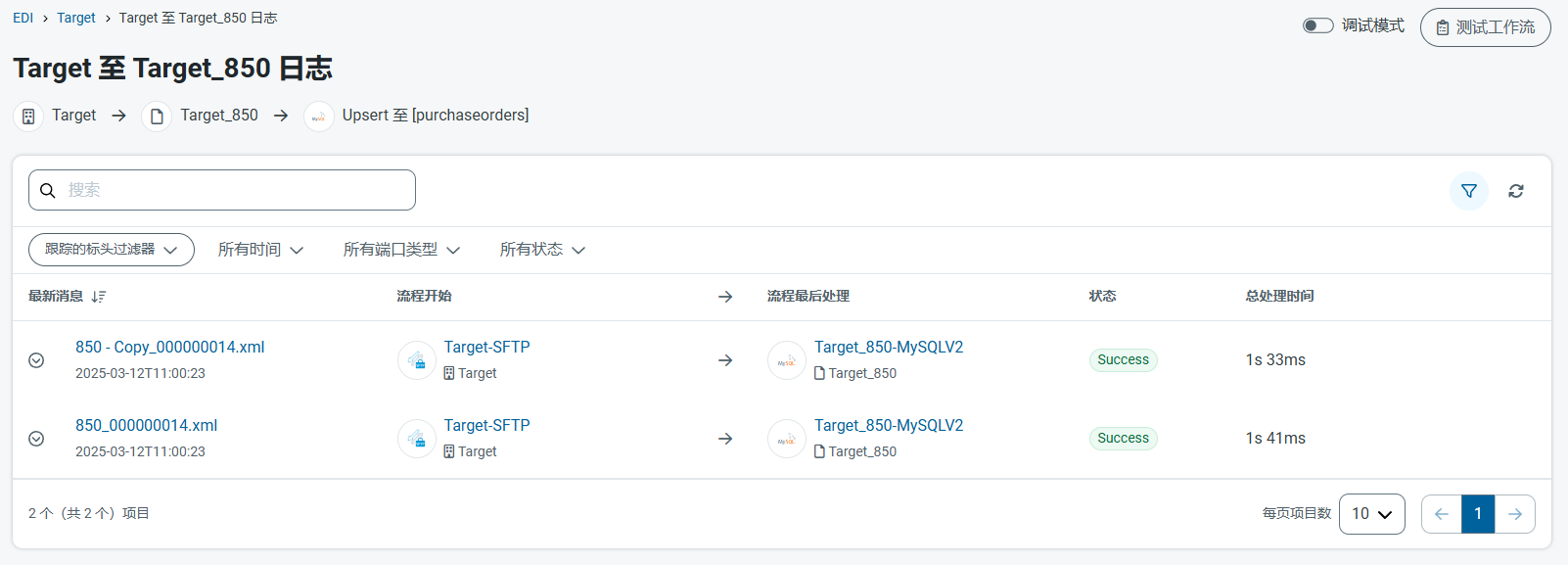
Task: Click SFTP icon in the 850 - Copy row
Action: click(x=417, y=360)
